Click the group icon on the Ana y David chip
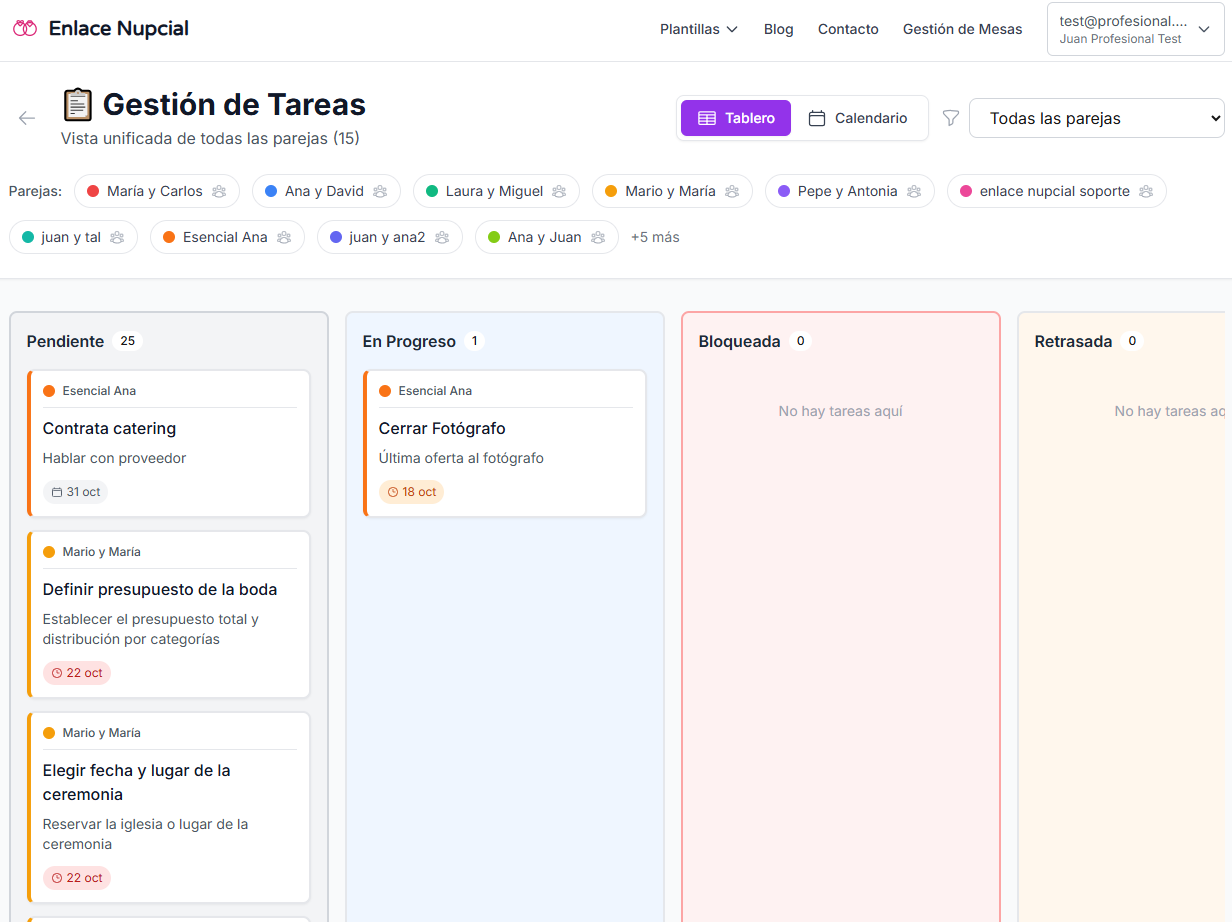 [378, 190]
